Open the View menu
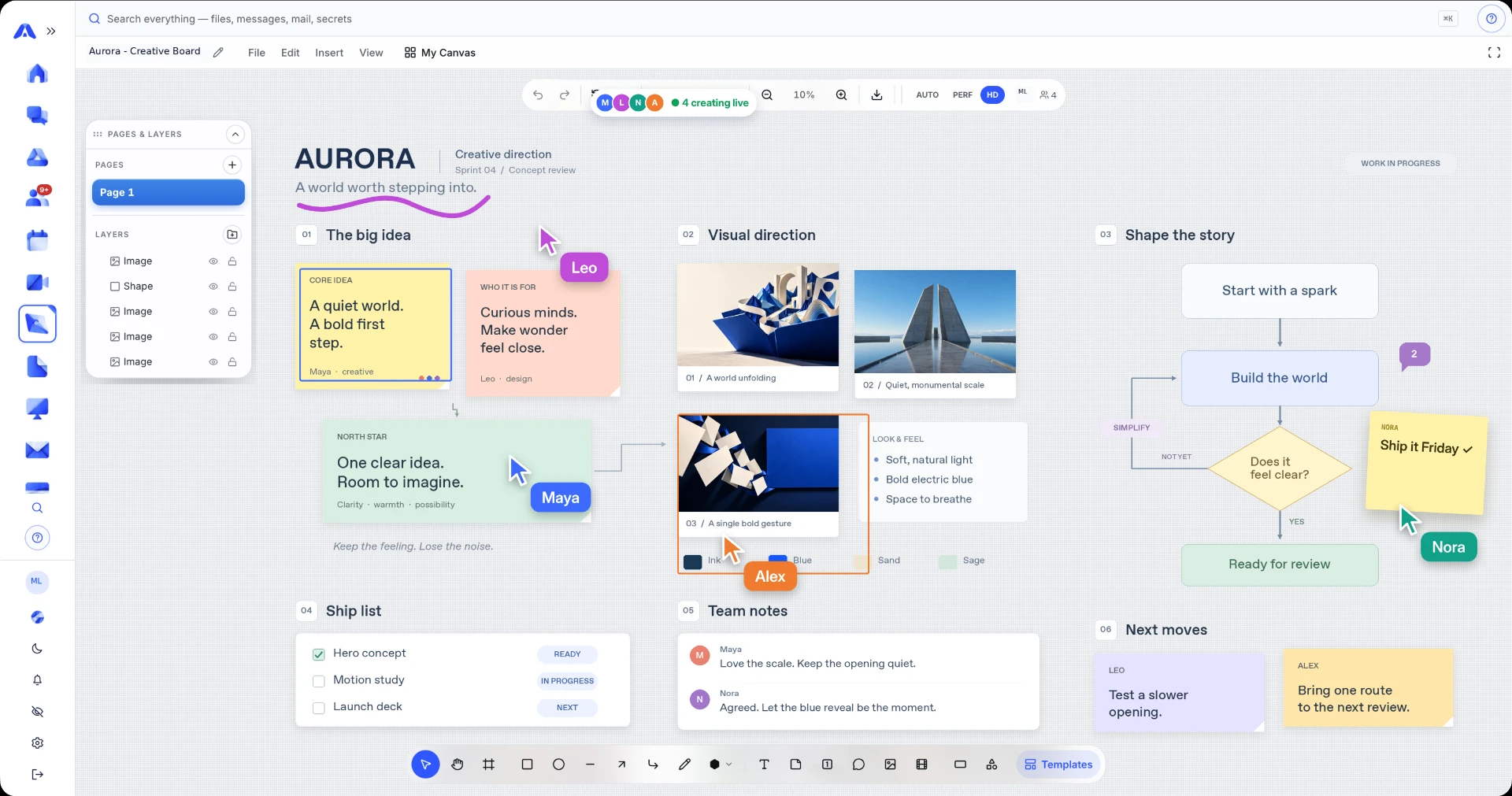 tap(371, 53)
